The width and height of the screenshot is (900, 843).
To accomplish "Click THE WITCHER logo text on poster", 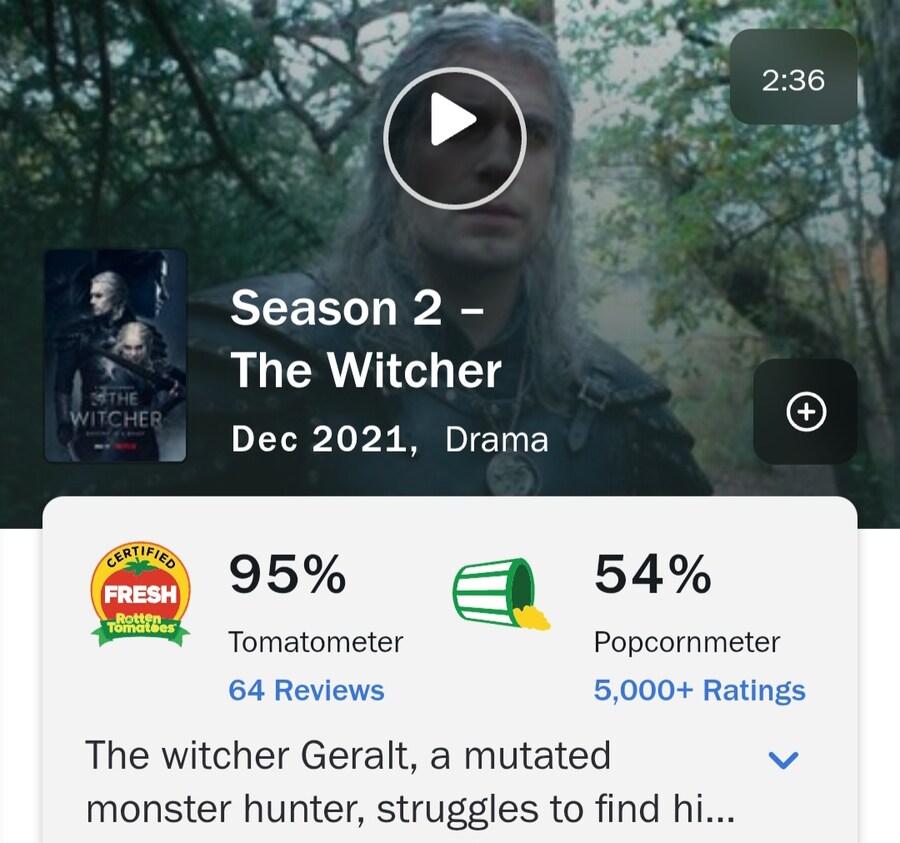I will (x=116, y=409).
